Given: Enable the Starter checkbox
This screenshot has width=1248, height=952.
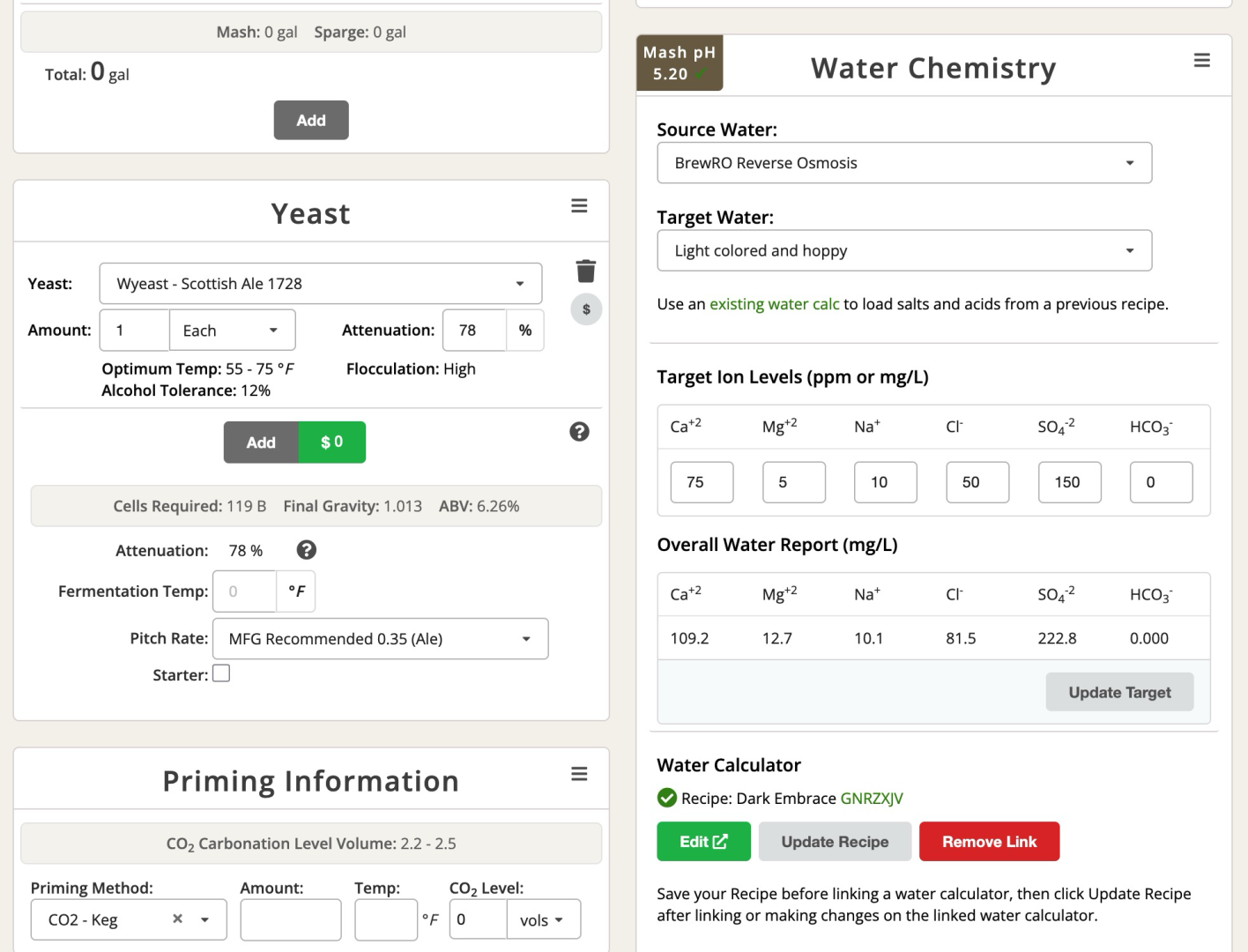Looking at the screenshot, I should coord(221,673).
